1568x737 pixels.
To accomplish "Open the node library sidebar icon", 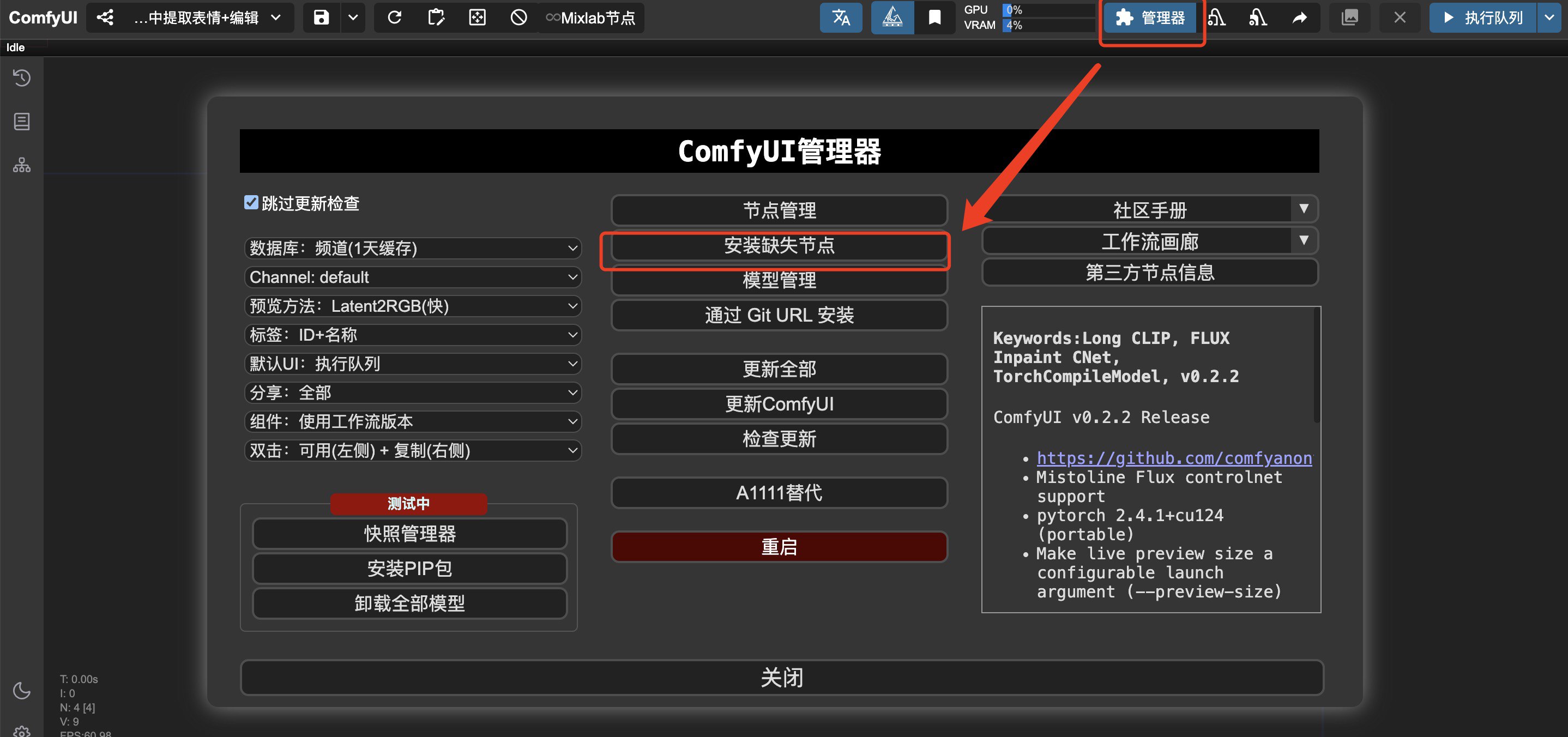I will point(22,122).
